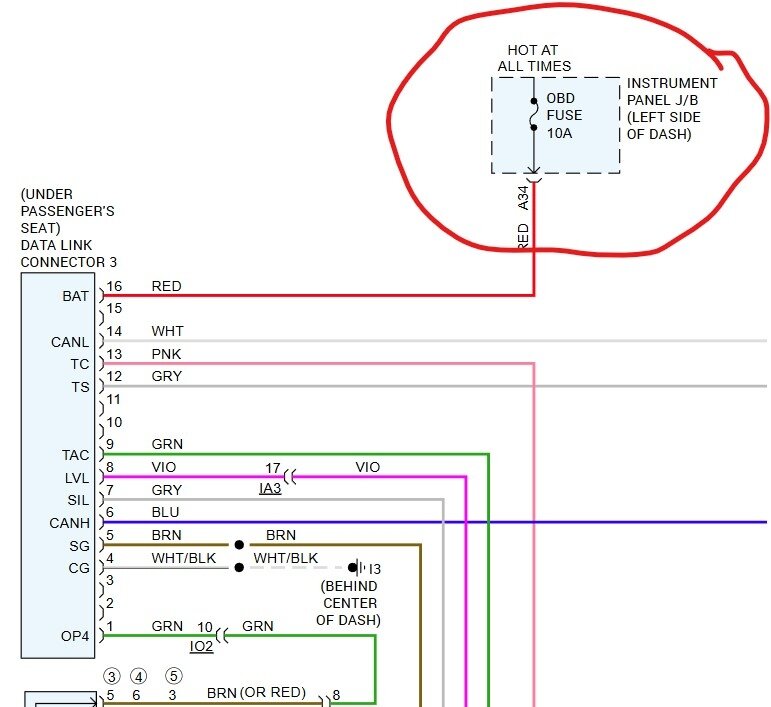Click terminal number 10 at IO2
The height and width of the screenshot is (707, 771).
(205, 627)
